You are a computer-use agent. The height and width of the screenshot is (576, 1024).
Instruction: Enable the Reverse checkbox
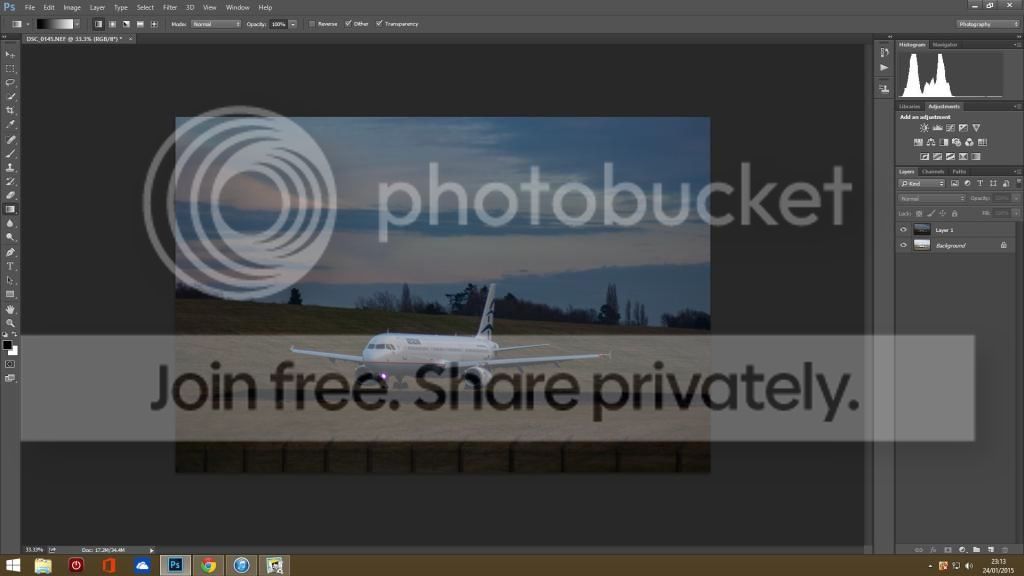click(x=312, y=23)
